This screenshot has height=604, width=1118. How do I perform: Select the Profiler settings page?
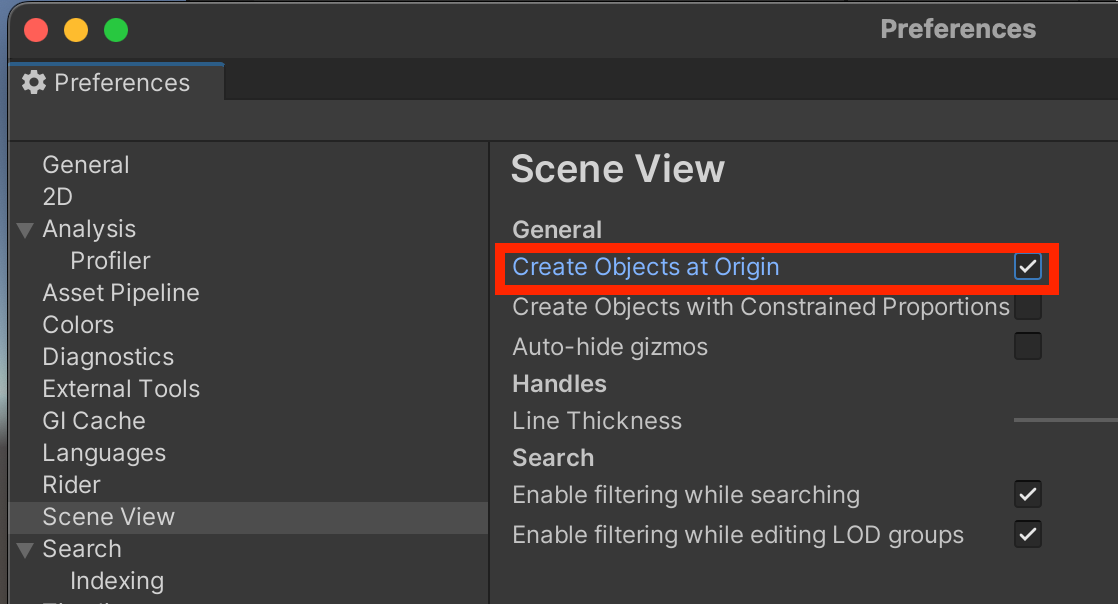pos(110,260)
